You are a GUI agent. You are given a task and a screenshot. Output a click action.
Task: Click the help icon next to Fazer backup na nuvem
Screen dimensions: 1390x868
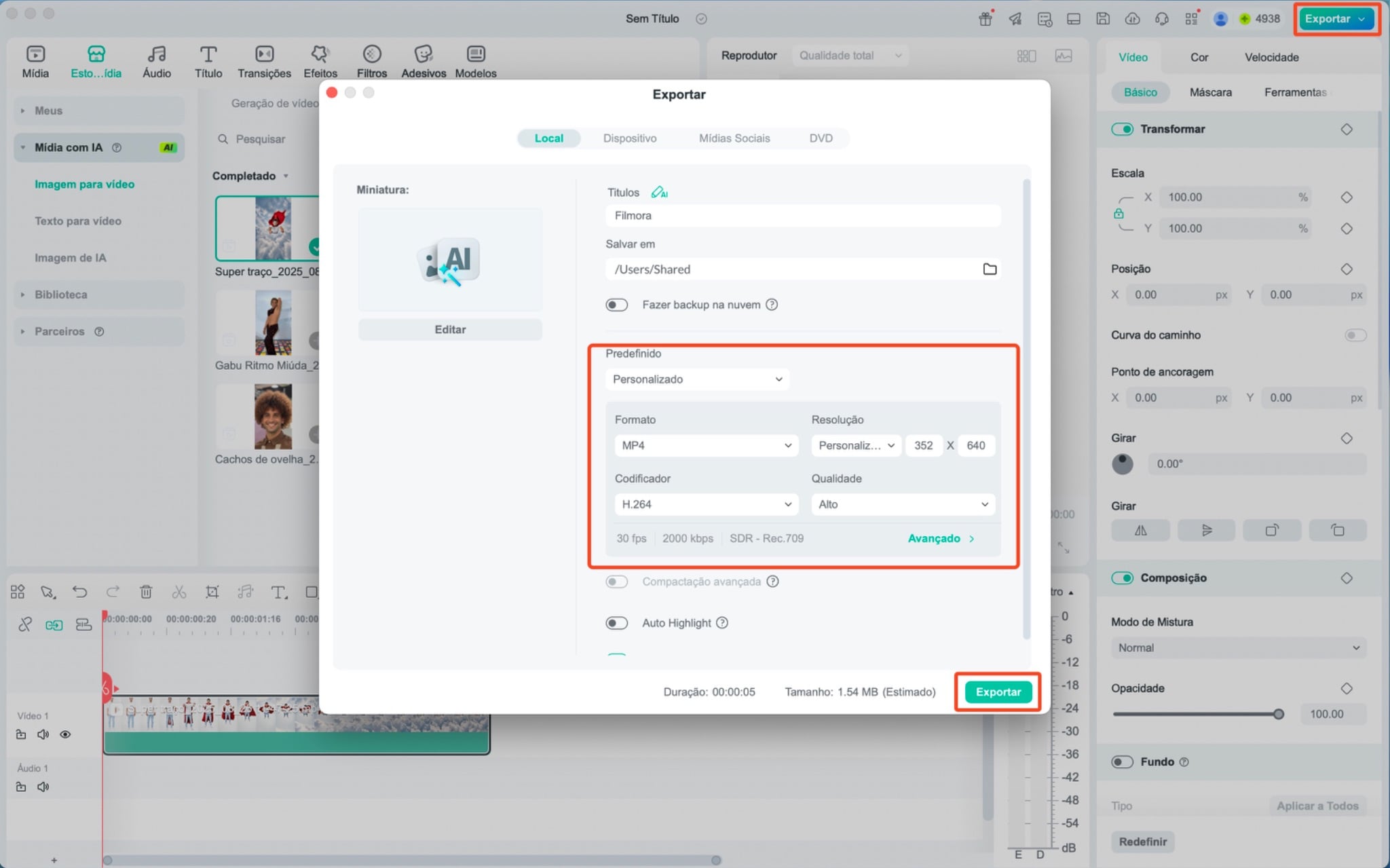pos(772,305)
